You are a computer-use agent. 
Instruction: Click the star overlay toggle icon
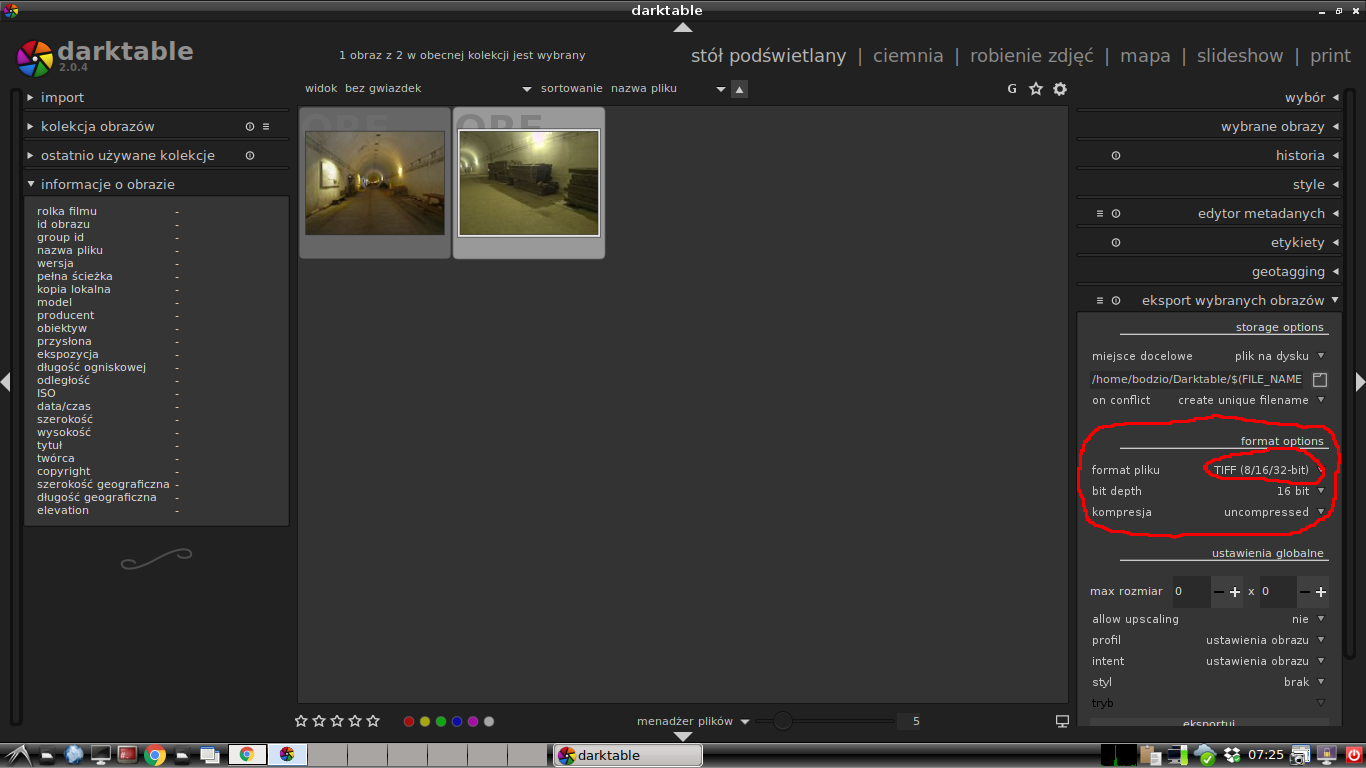click(x=1036, y=89)
